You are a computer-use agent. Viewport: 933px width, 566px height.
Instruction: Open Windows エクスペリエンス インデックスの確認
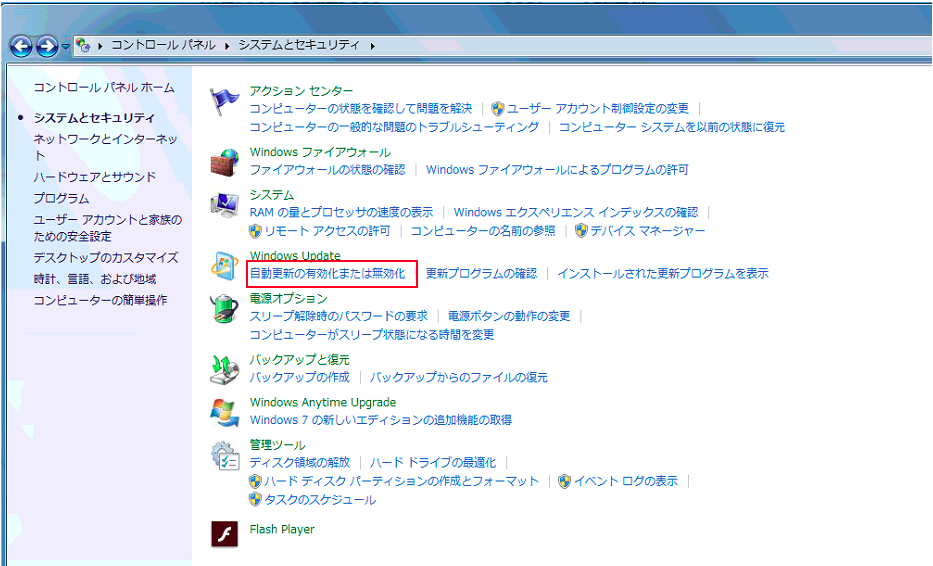pyautogui.click(x=576, y=212)
